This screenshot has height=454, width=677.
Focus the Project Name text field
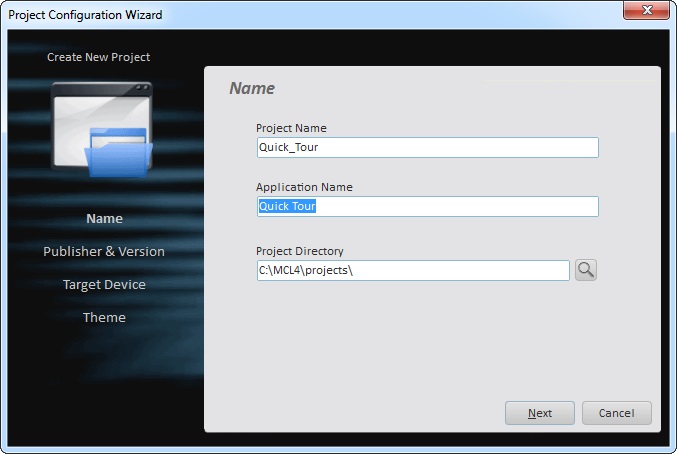pyautogui.click(x=427, y=148)
